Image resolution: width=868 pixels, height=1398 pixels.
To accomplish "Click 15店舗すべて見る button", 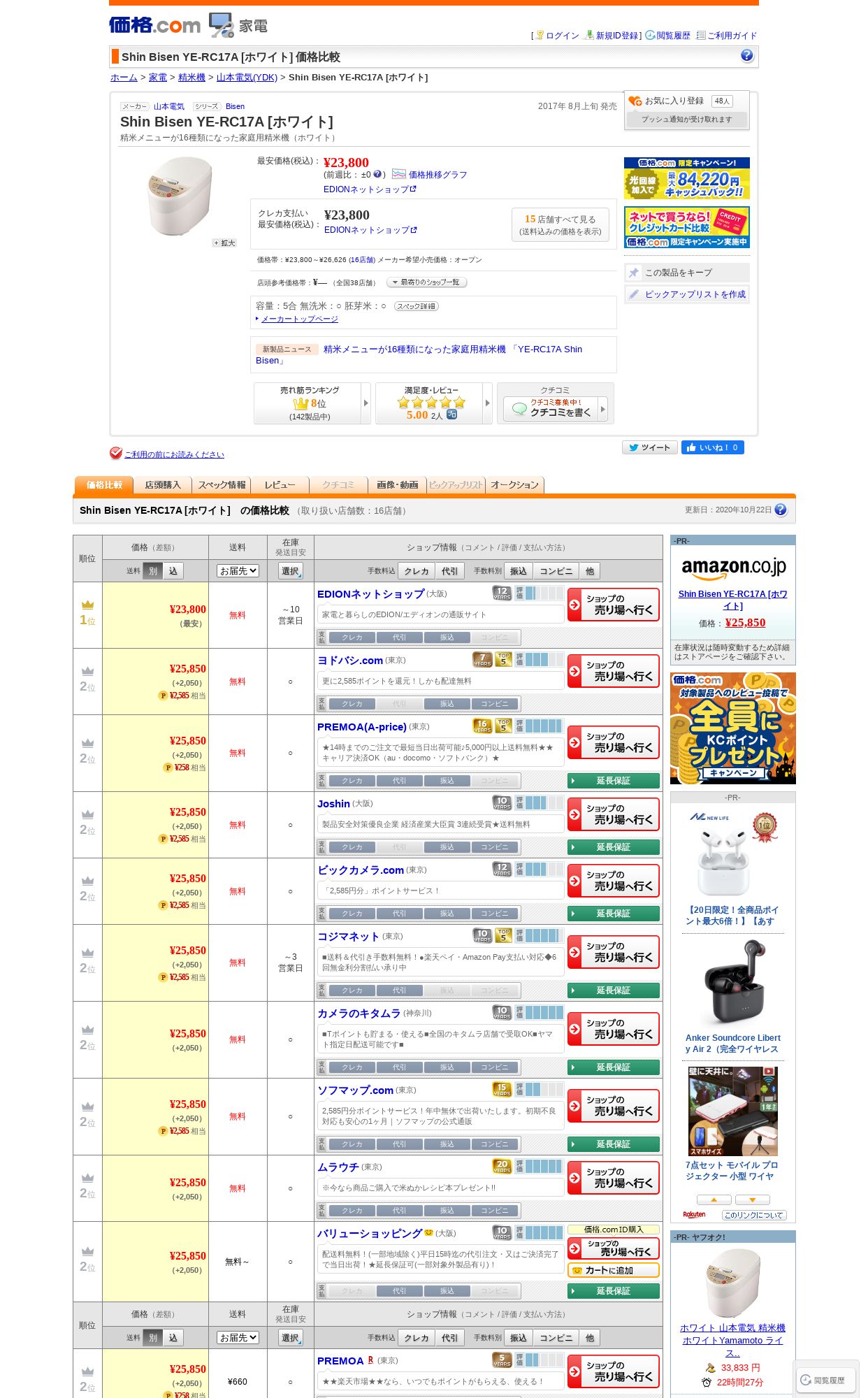I will pos(560,225).
